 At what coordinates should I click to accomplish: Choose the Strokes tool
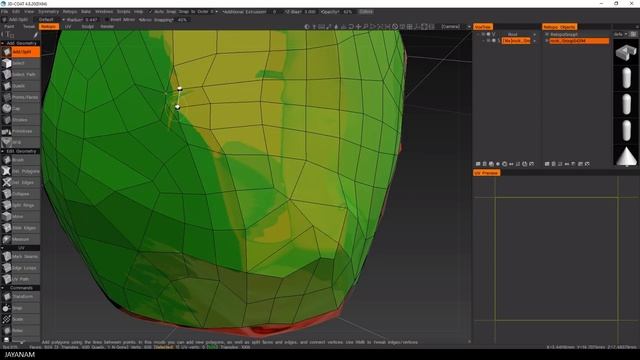20,120
